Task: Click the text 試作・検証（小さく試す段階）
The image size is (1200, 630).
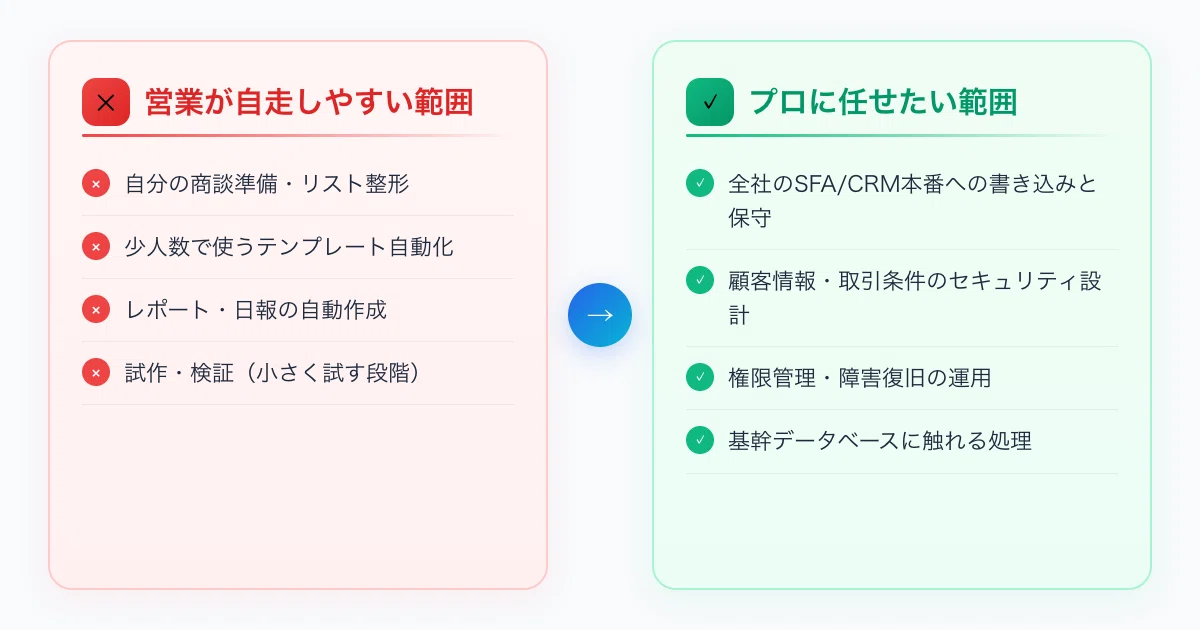Action: click(x=278, y=373)
